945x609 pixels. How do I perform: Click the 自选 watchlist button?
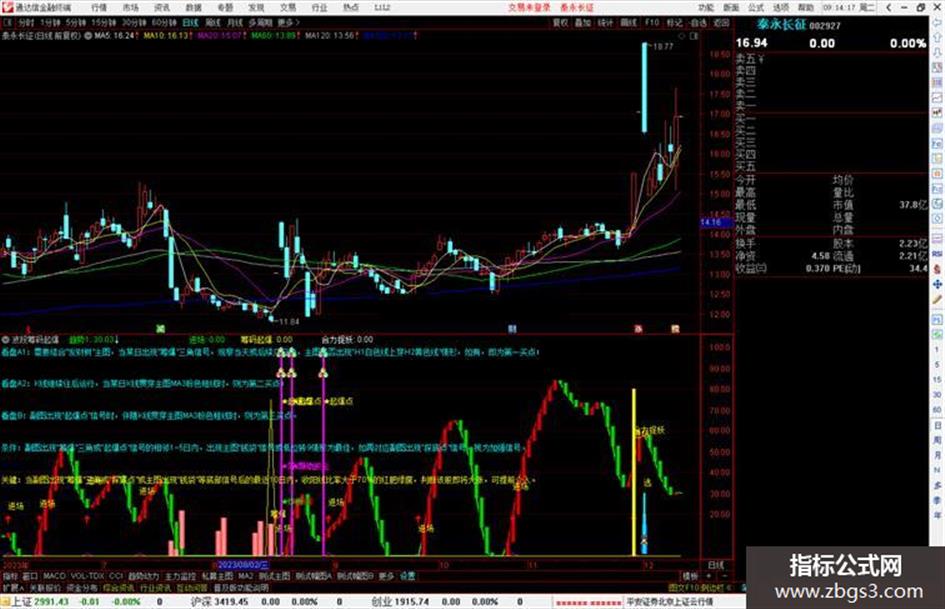698,23
